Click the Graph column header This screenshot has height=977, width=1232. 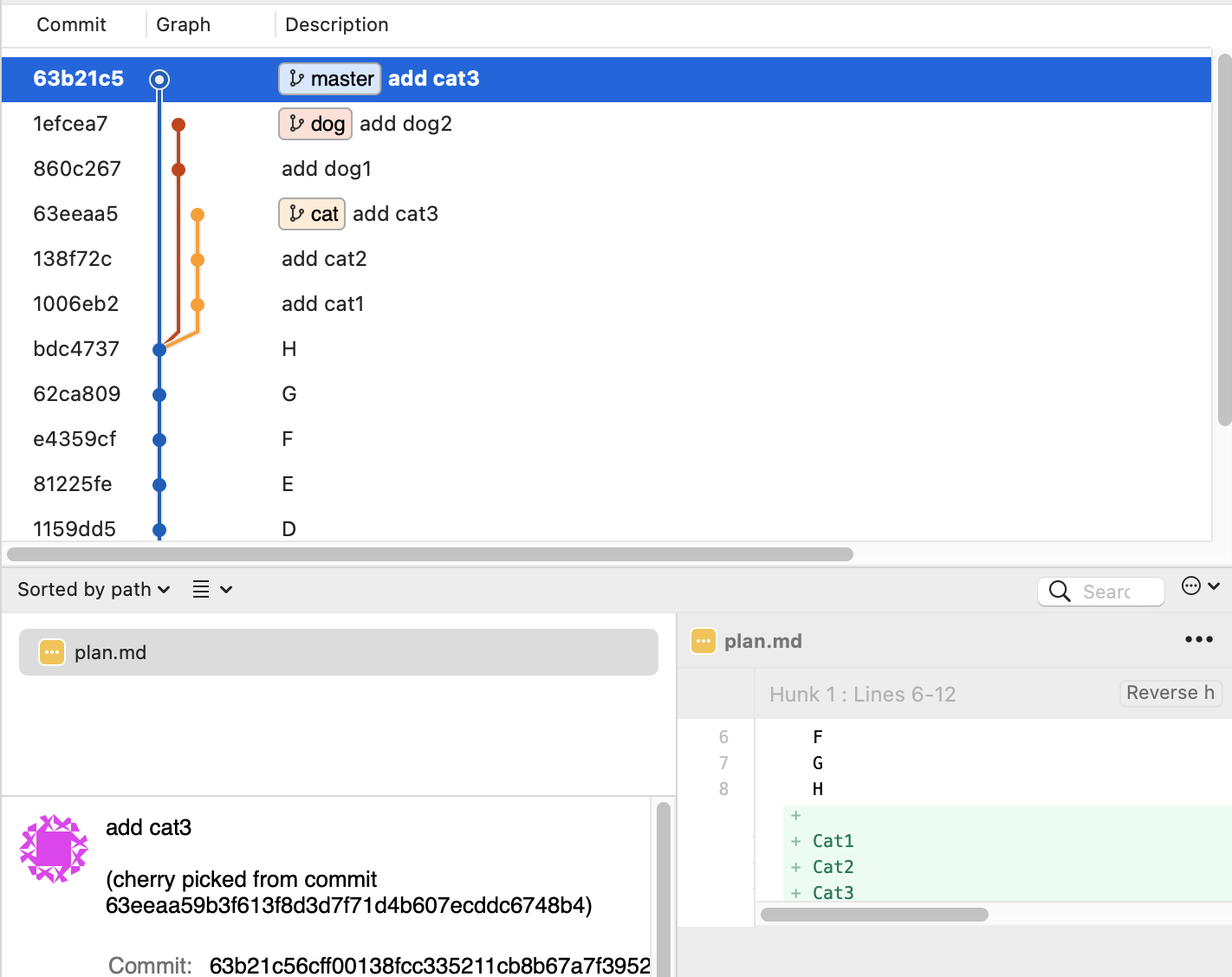[x=183, y=25]
